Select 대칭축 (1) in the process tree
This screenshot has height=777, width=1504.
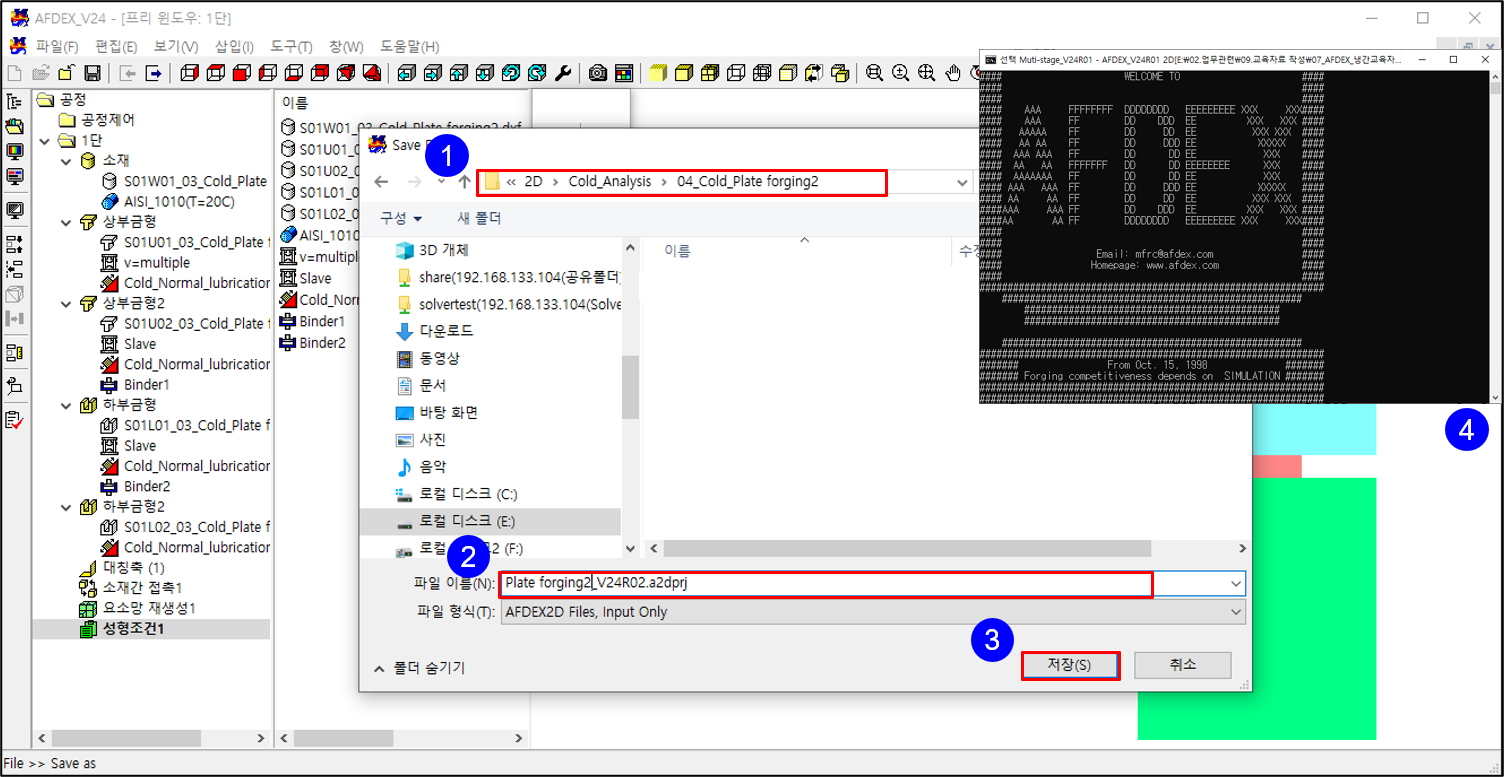pyautogui.click(x=134, y=568)
